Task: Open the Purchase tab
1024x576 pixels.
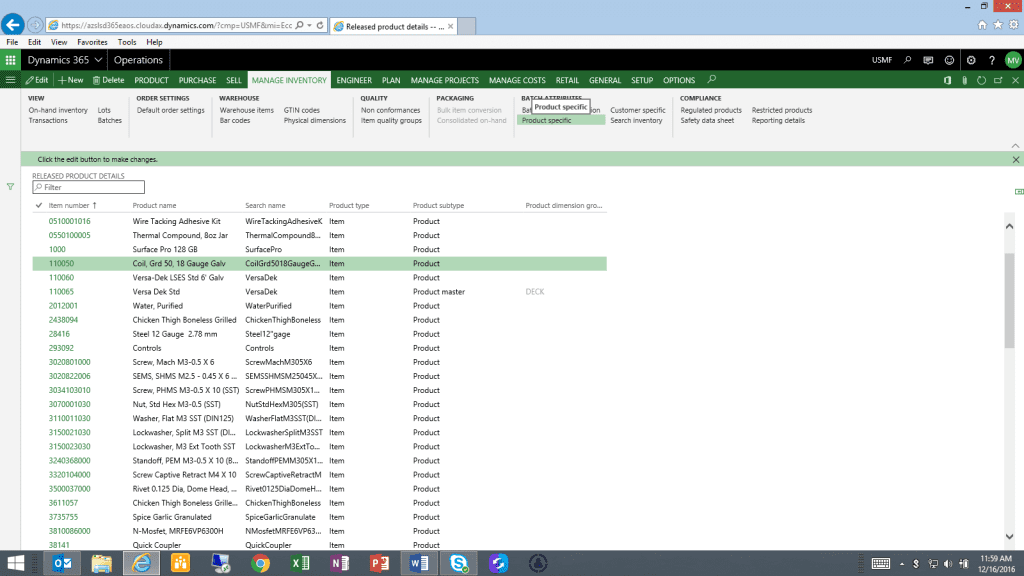Action: (197, 80)
